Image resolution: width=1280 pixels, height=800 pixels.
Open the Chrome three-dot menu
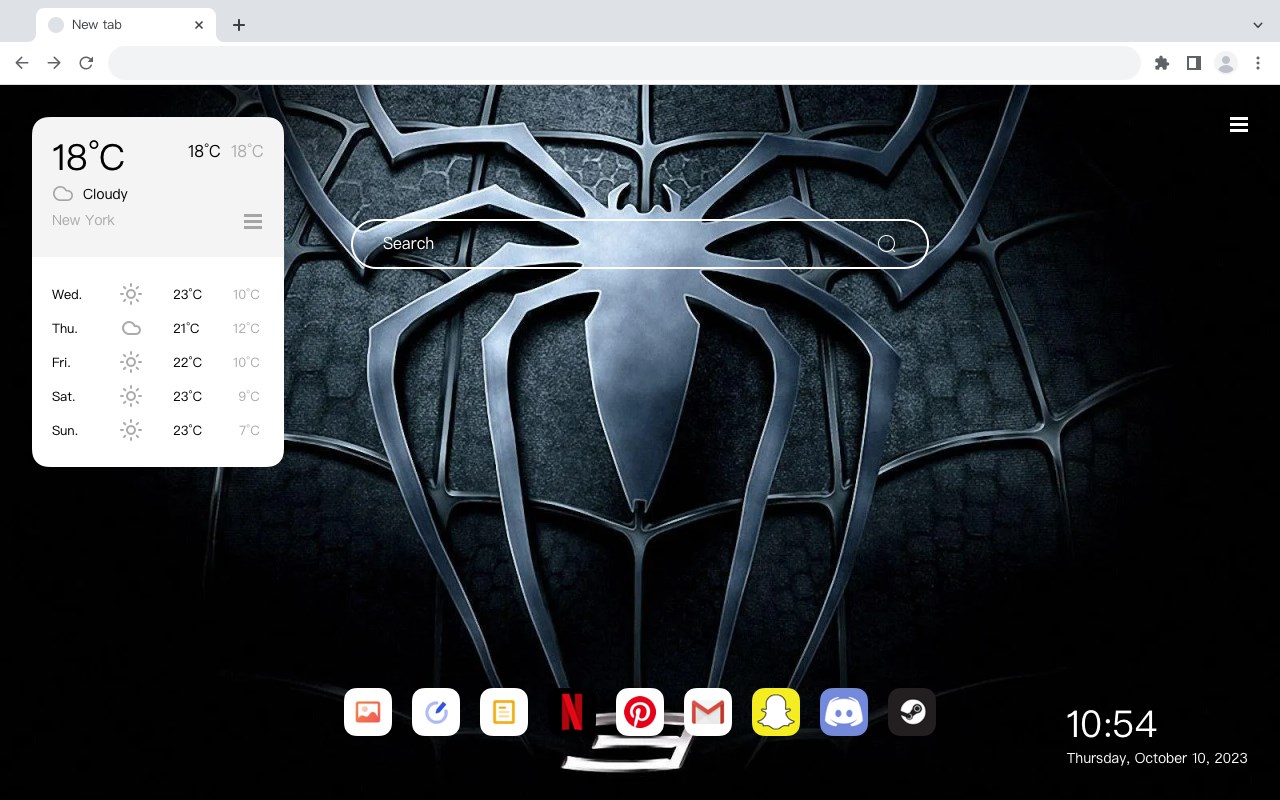[x=1258, y=63]
